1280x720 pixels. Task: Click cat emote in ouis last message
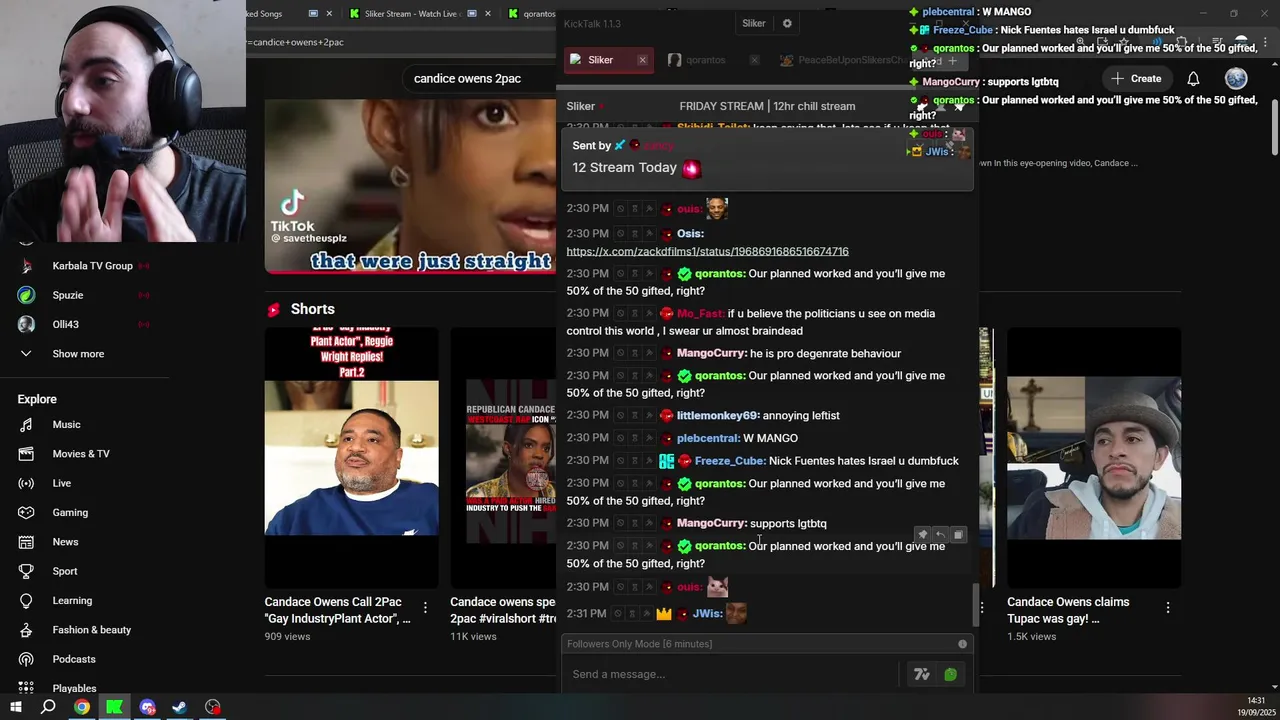point(717,587)
